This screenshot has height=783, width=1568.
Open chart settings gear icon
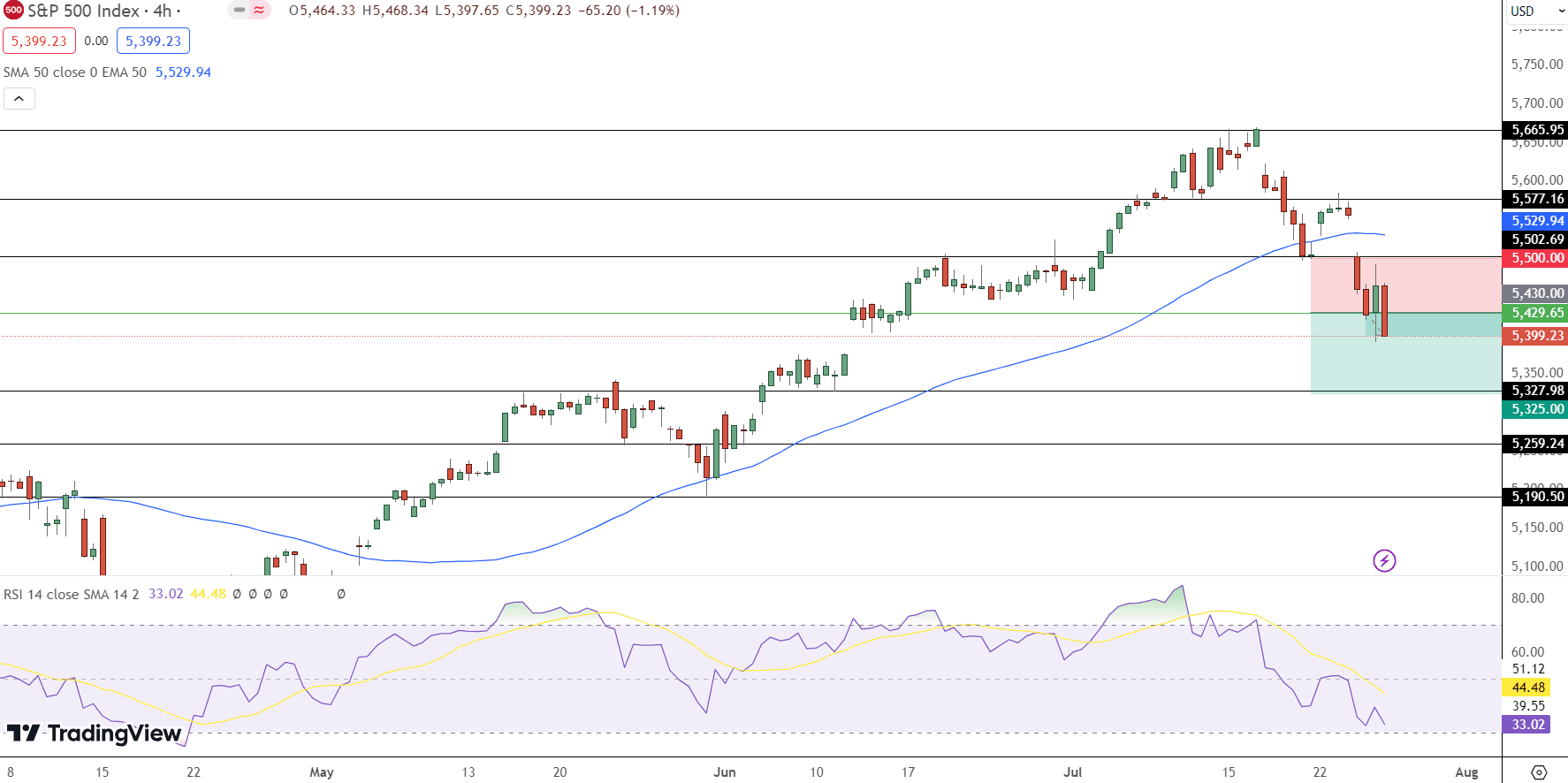[1539, 772]
